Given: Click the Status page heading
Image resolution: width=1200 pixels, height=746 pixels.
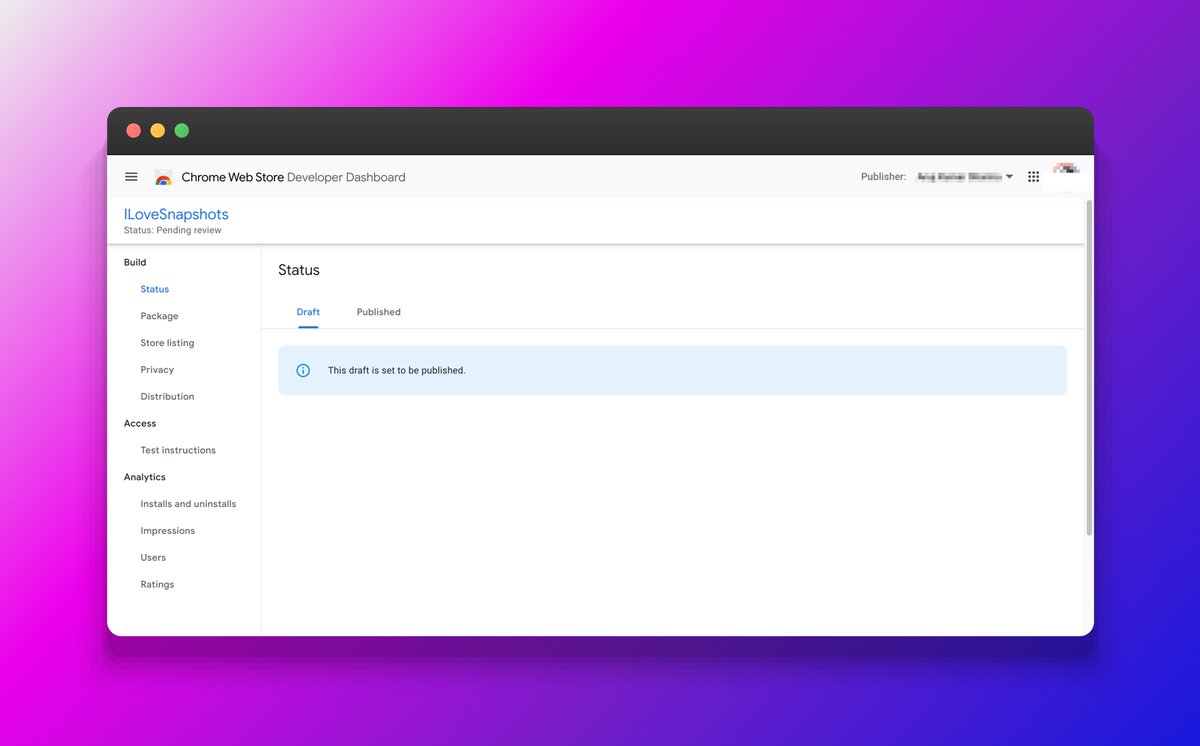Looking at the screenshot, I should 299,270.
